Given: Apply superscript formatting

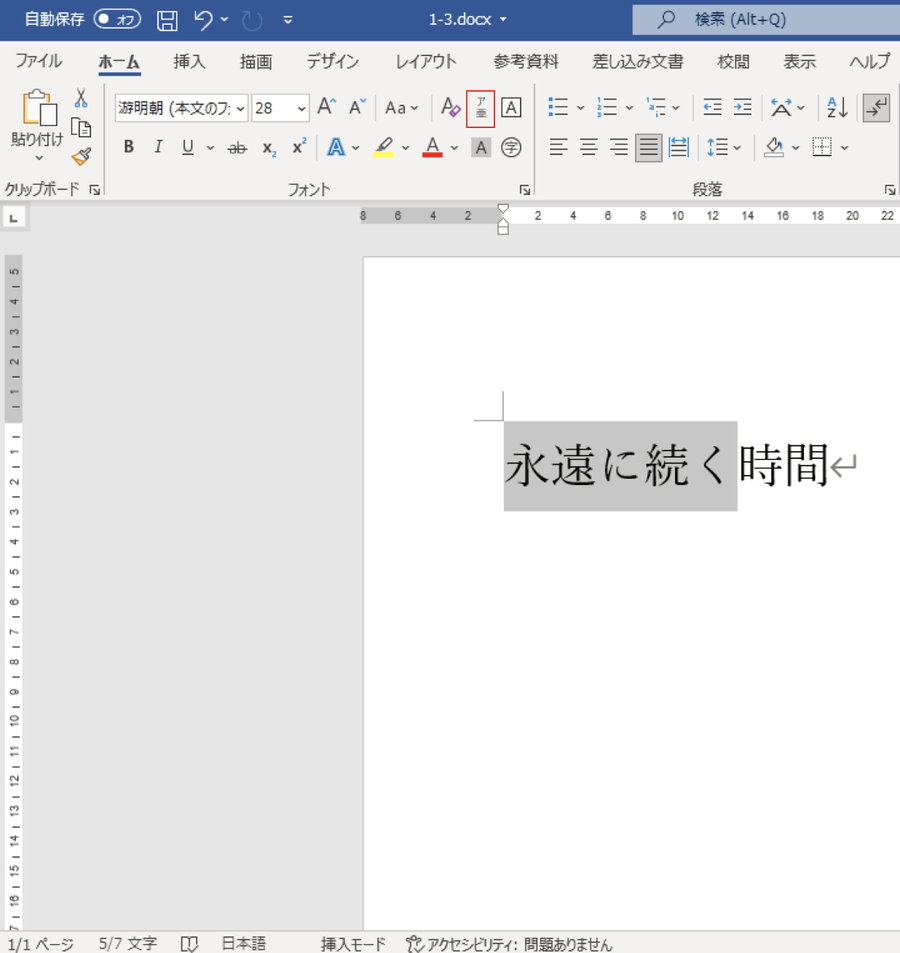Looking at the screenshot, I should (299, 147).
